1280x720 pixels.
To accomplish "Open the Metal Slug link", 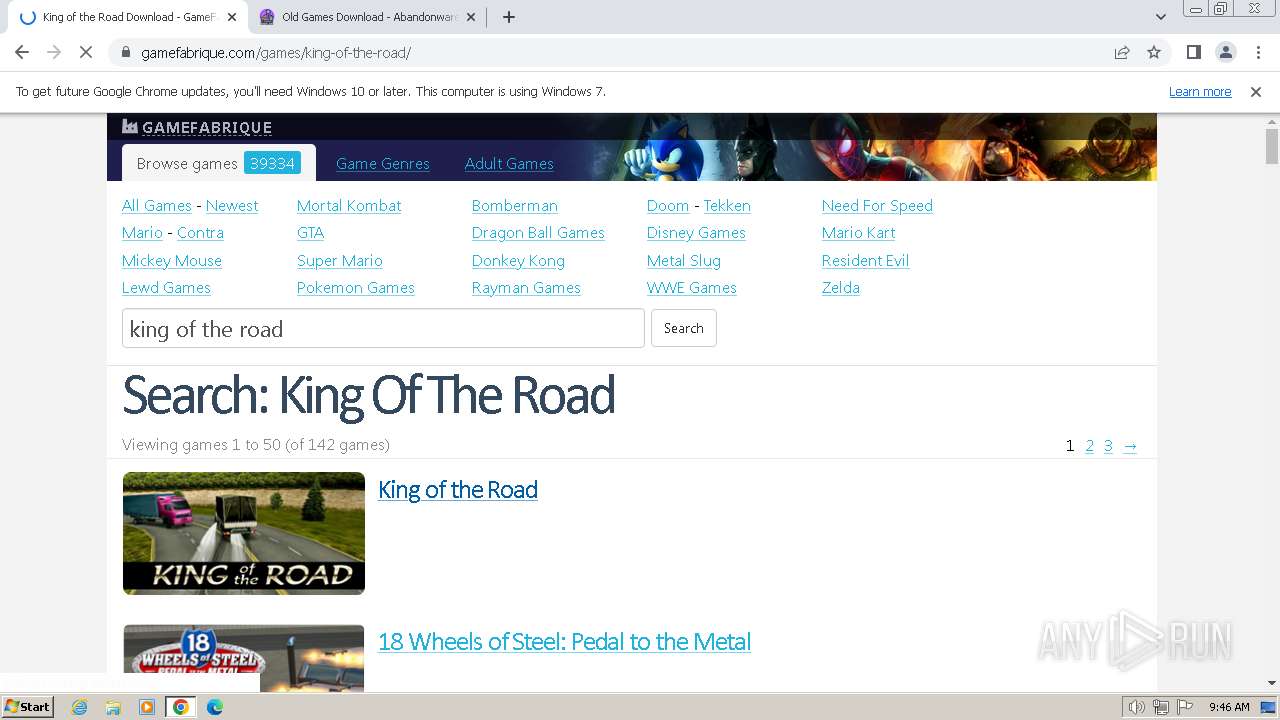I will tap(684, 260).
